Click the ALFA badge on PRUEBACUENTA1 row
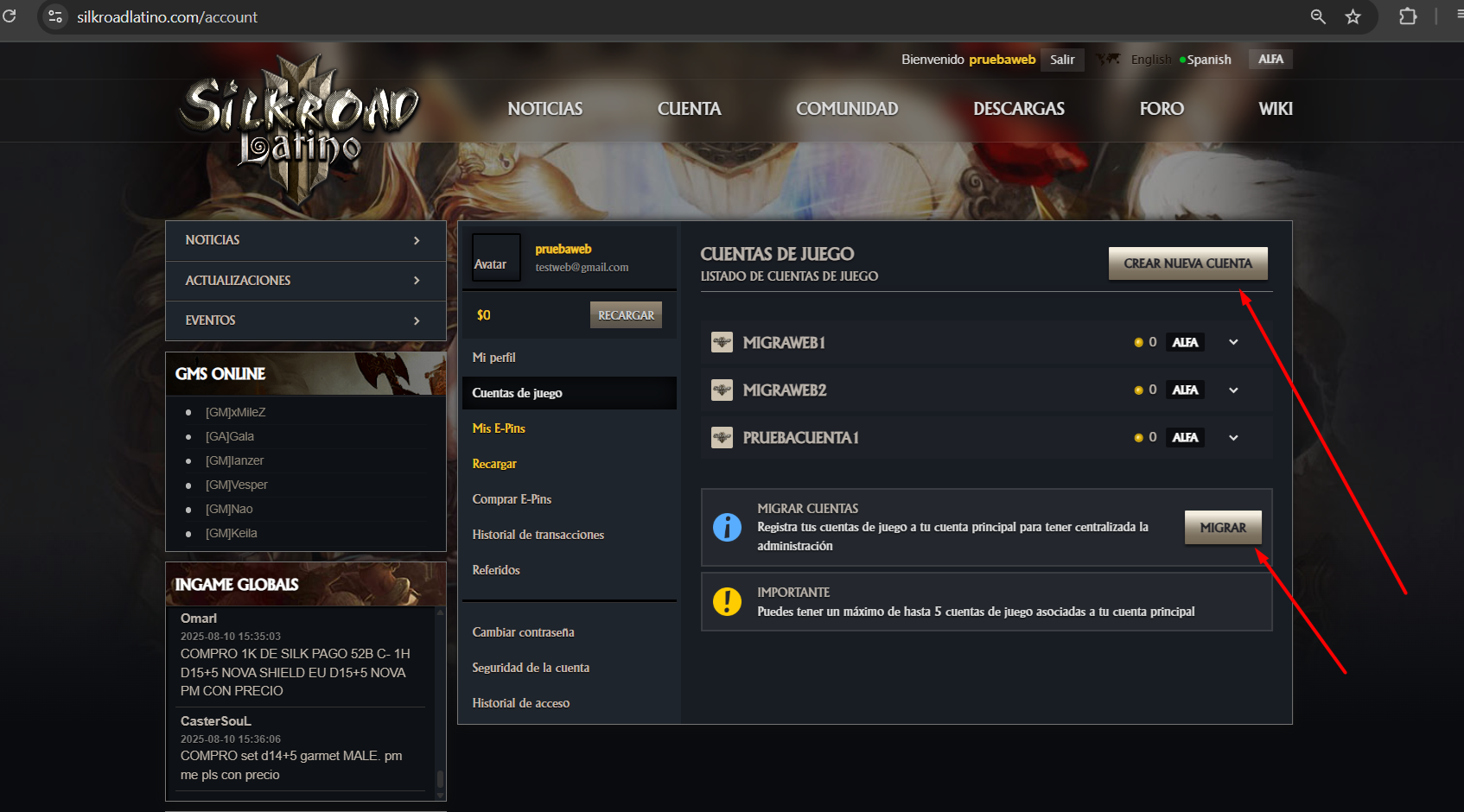Viewport: 1464px width, 812px height. 1185,437
